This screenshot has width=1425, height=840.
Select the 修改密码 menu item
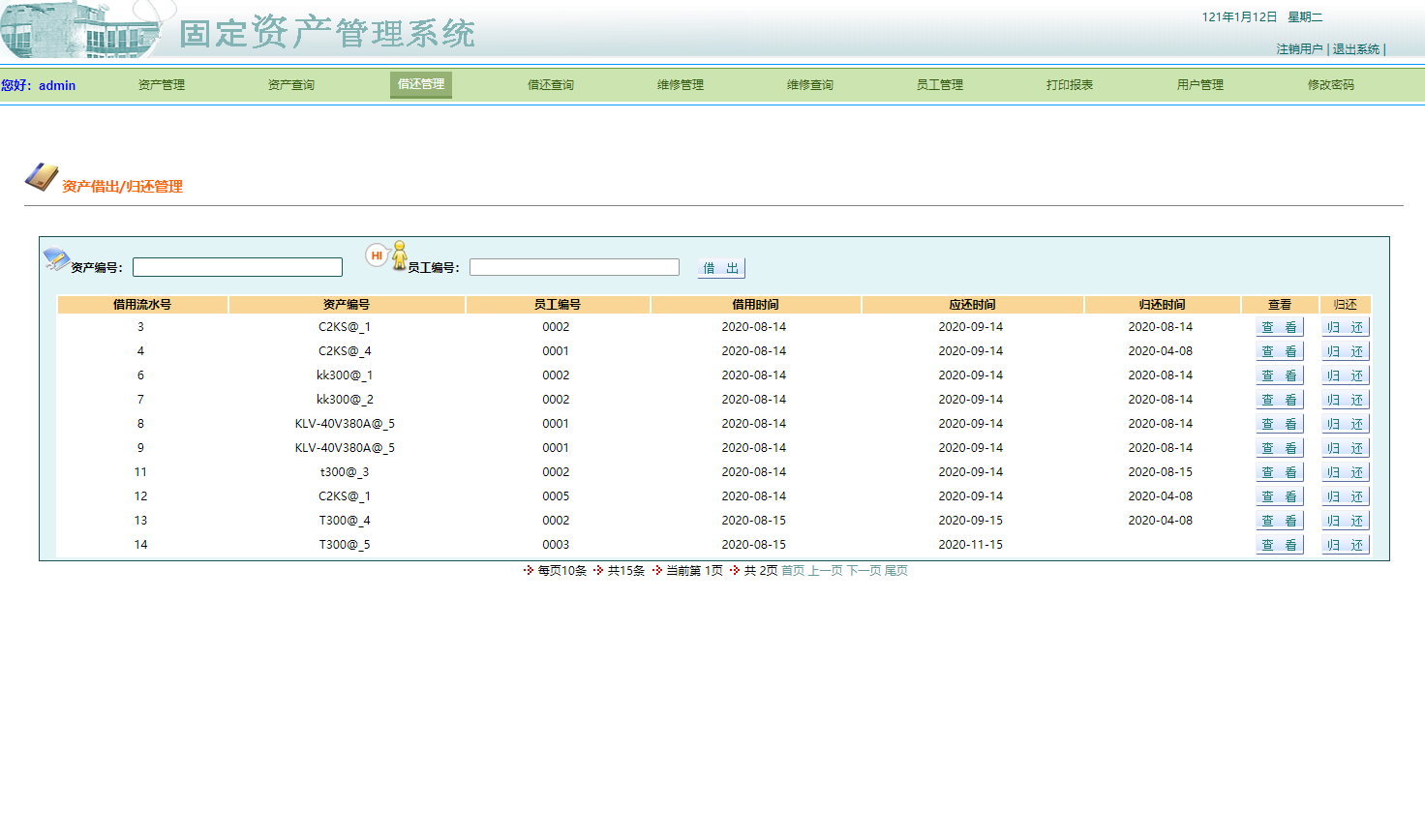tap(1331, 85)
